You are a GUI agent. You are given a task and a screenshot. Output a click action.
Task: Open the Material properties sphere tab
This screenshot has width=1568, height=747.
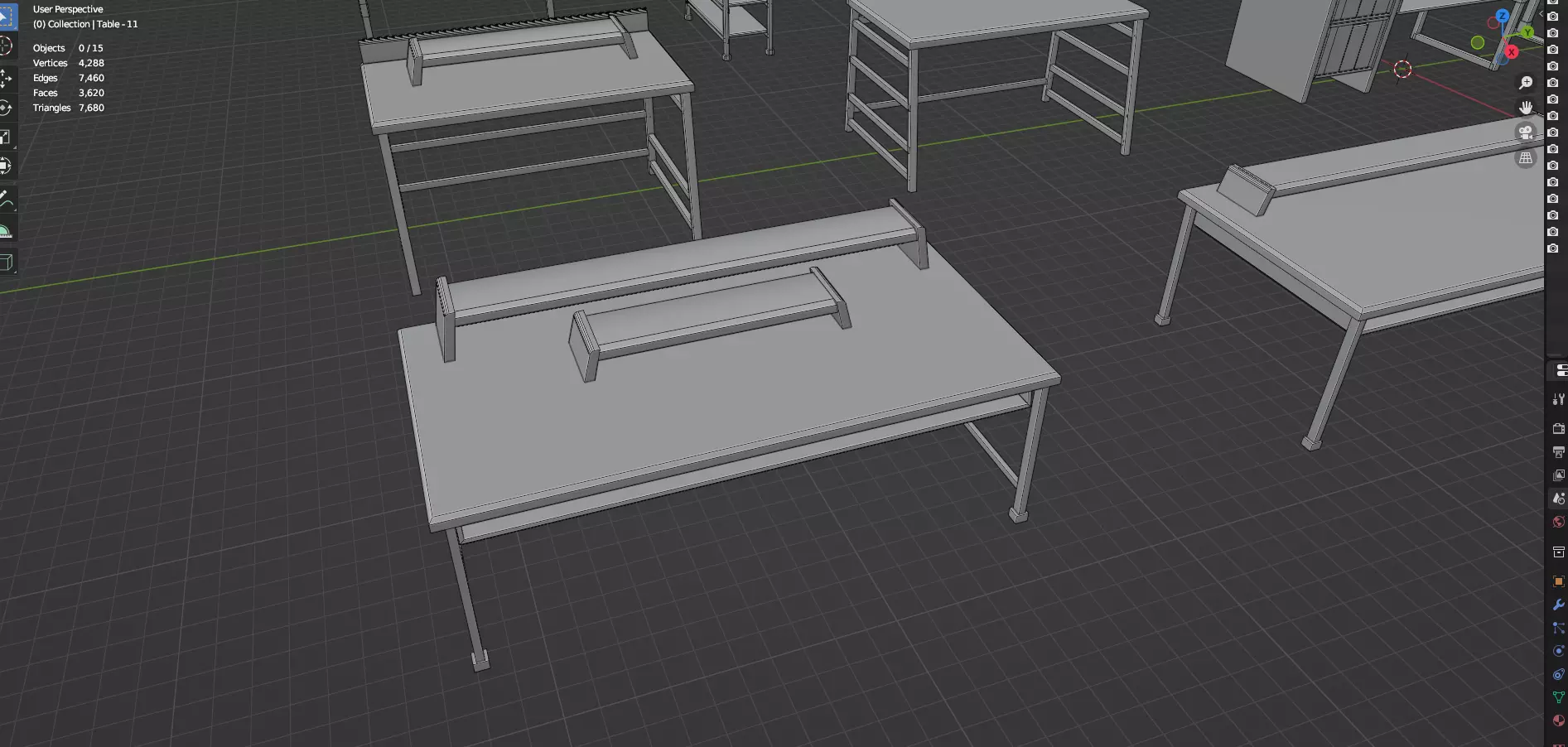1558,720
